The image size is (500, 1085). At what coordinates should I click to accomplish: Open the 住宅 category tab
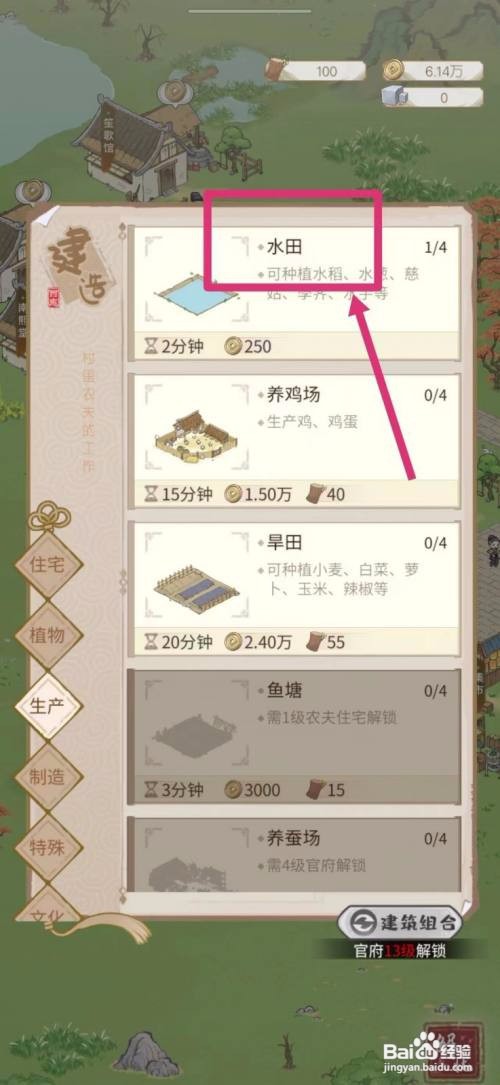point(48,564)
